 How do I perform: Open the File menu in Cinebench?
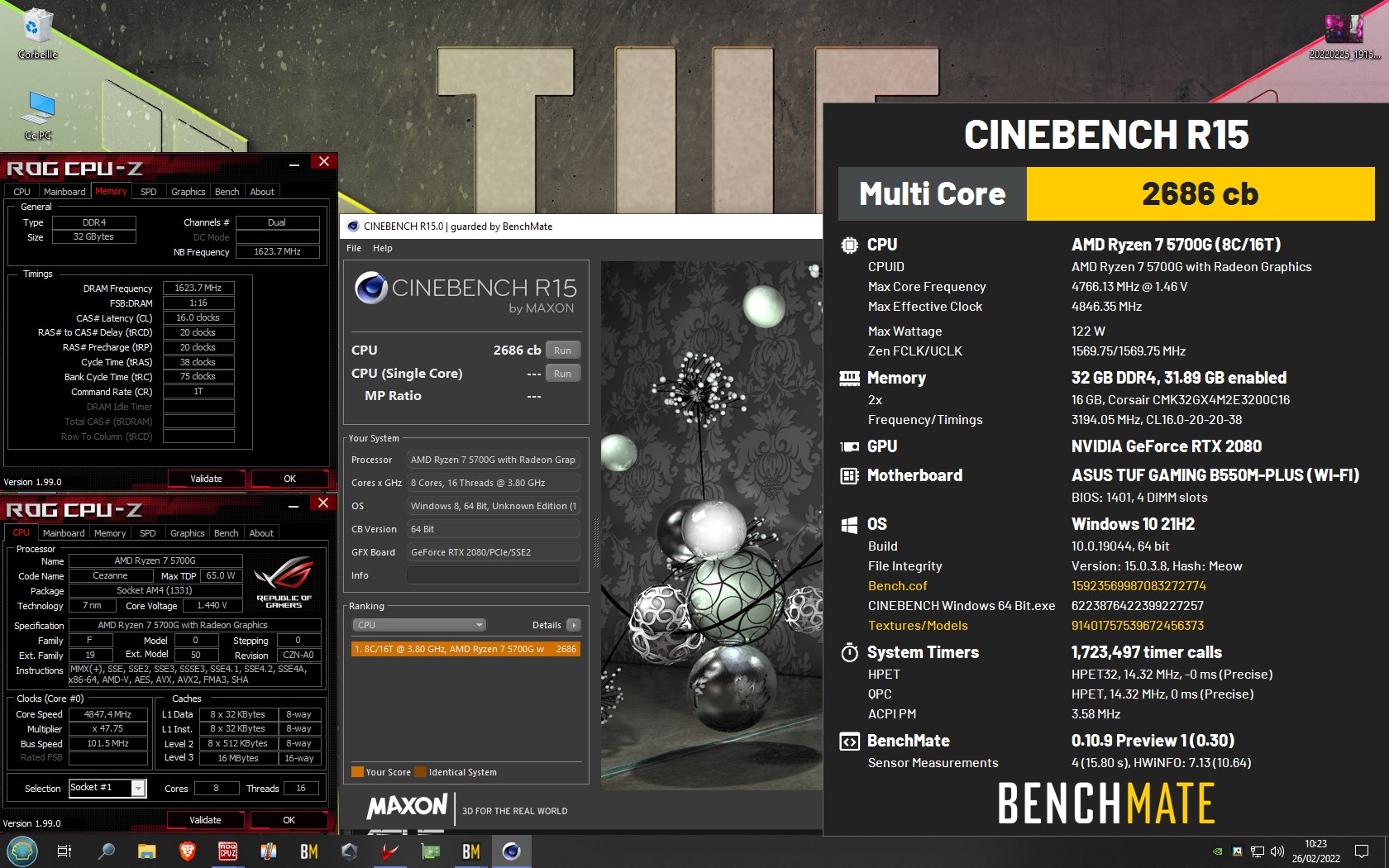(x=354, y=248)
